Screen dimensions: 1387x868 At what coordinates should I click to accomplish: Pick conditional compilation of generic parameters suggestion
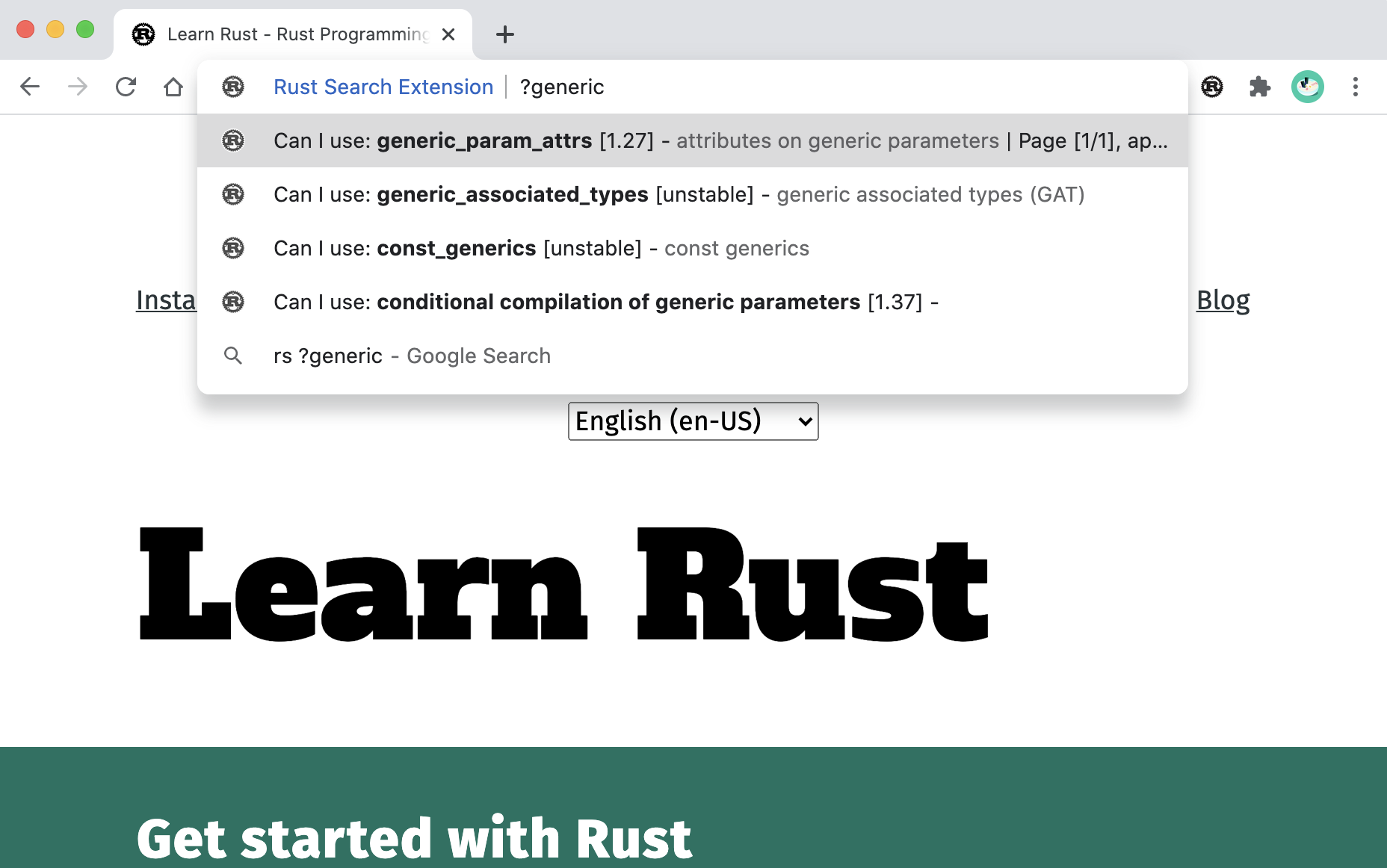pyautogui.click(x=693, y=302)
